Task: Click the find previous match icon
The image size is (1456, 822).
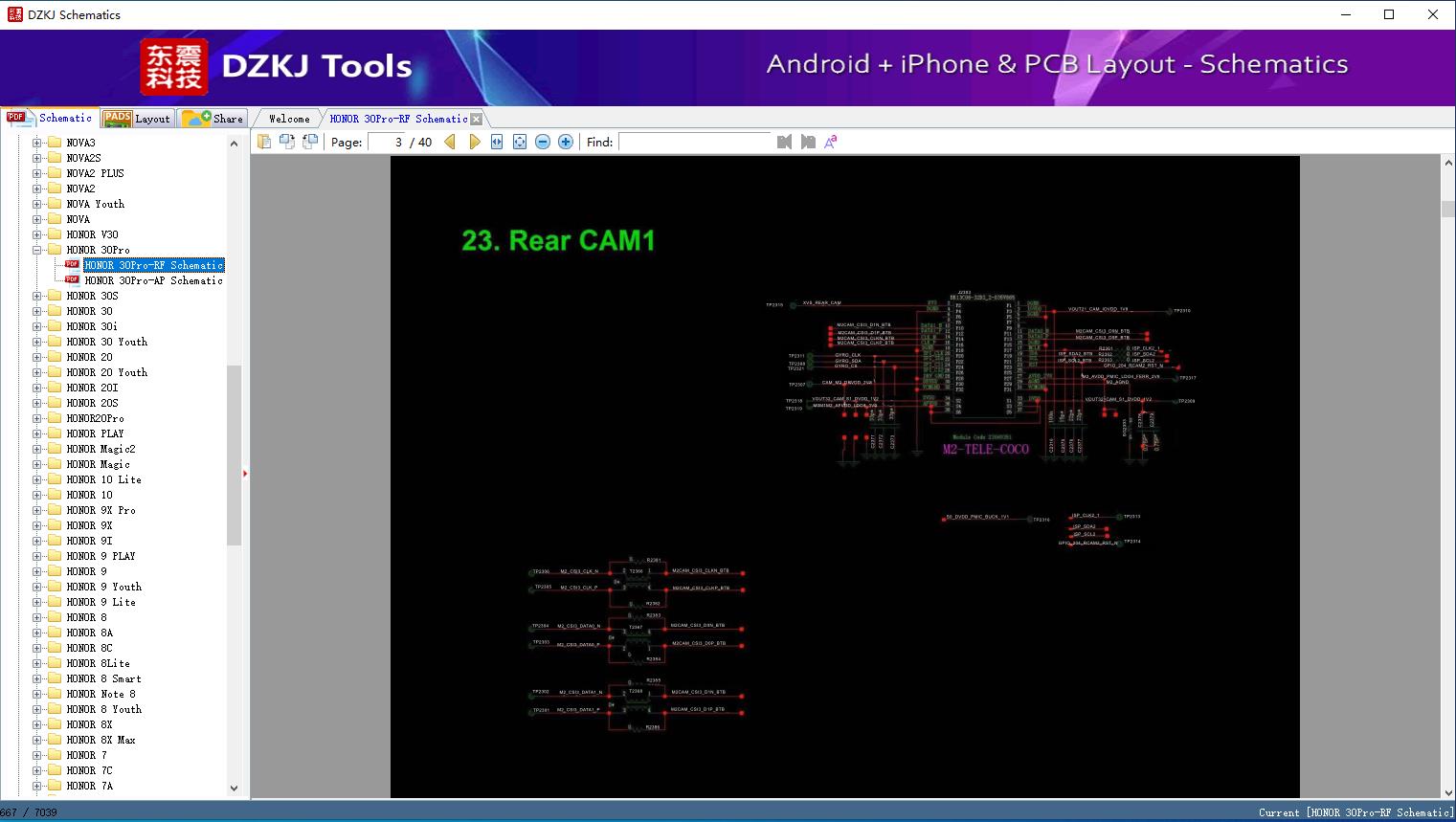Action: point(784,142)
